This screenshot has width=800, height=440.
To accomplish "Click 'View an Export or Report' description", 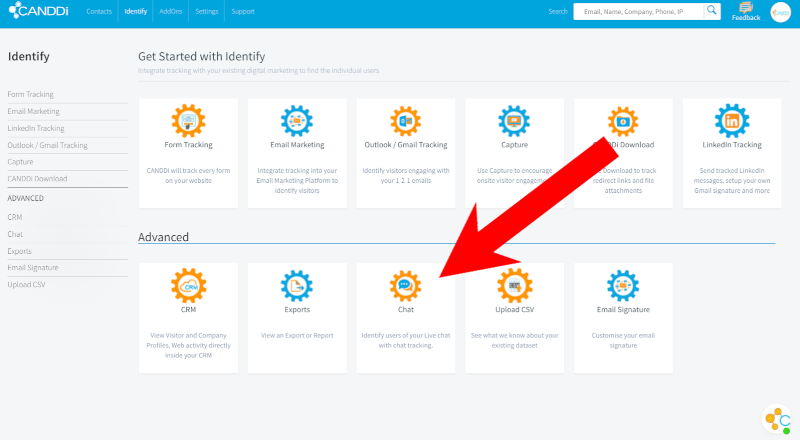I will 297,335.
